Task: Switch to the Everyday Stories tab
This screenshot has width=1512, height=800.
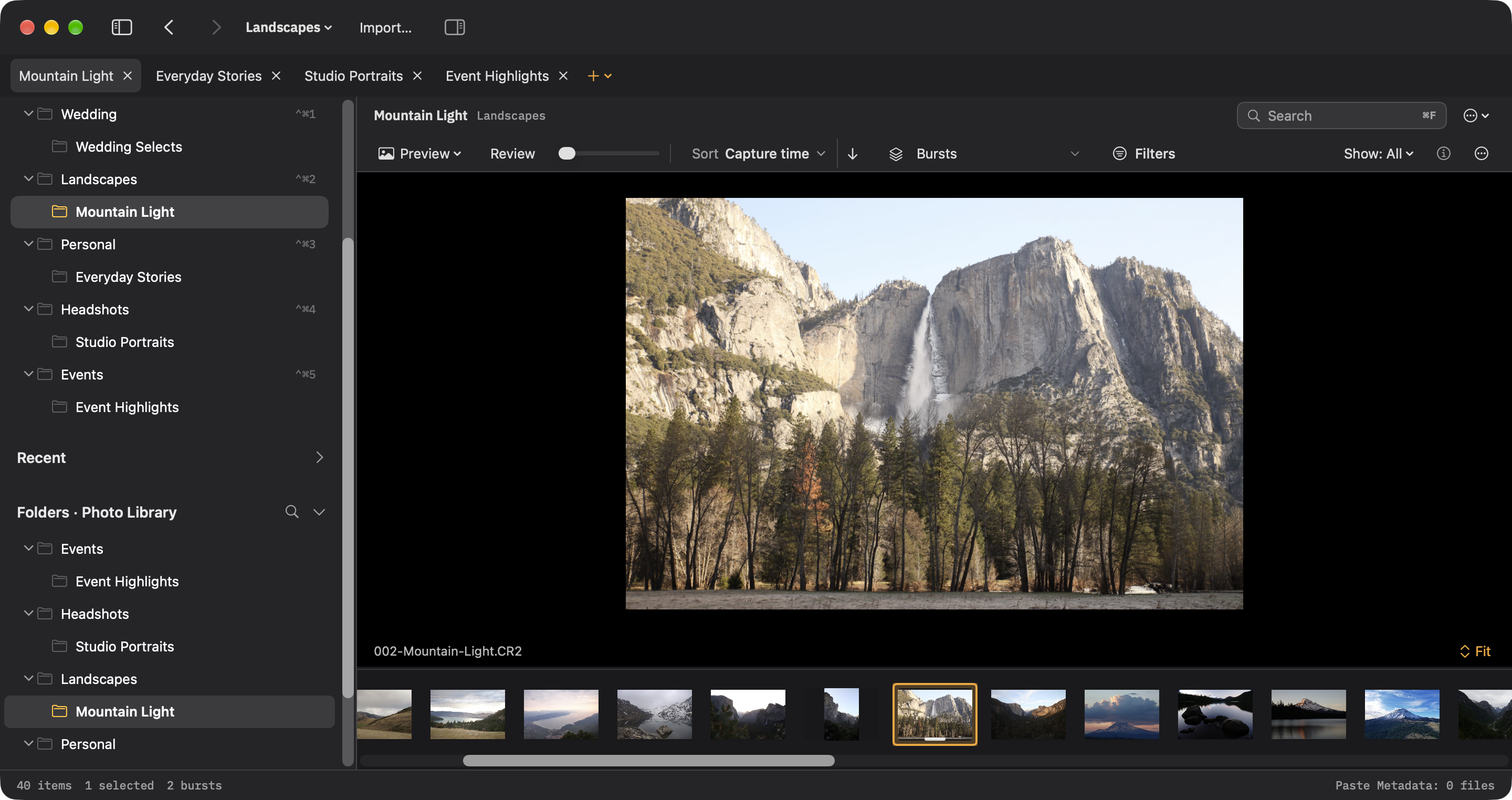Action: (208, 76)
